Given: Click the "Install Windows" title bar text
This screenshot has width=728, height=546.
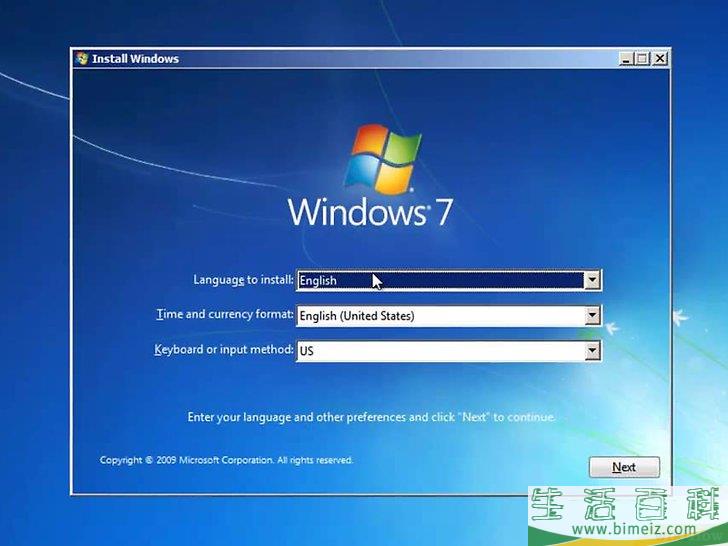Looking at the screenshot, I should click(135, 59).
